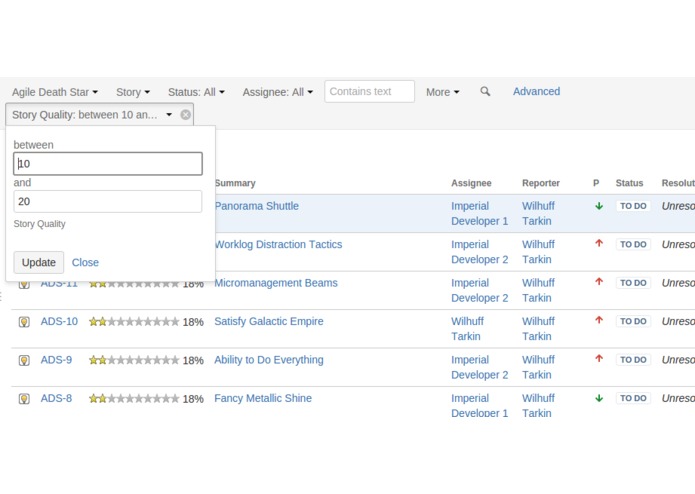The width and height of the screenshot is (695, 494).
Task: Open issue ADS-8
Action: [x=56, y=398]
